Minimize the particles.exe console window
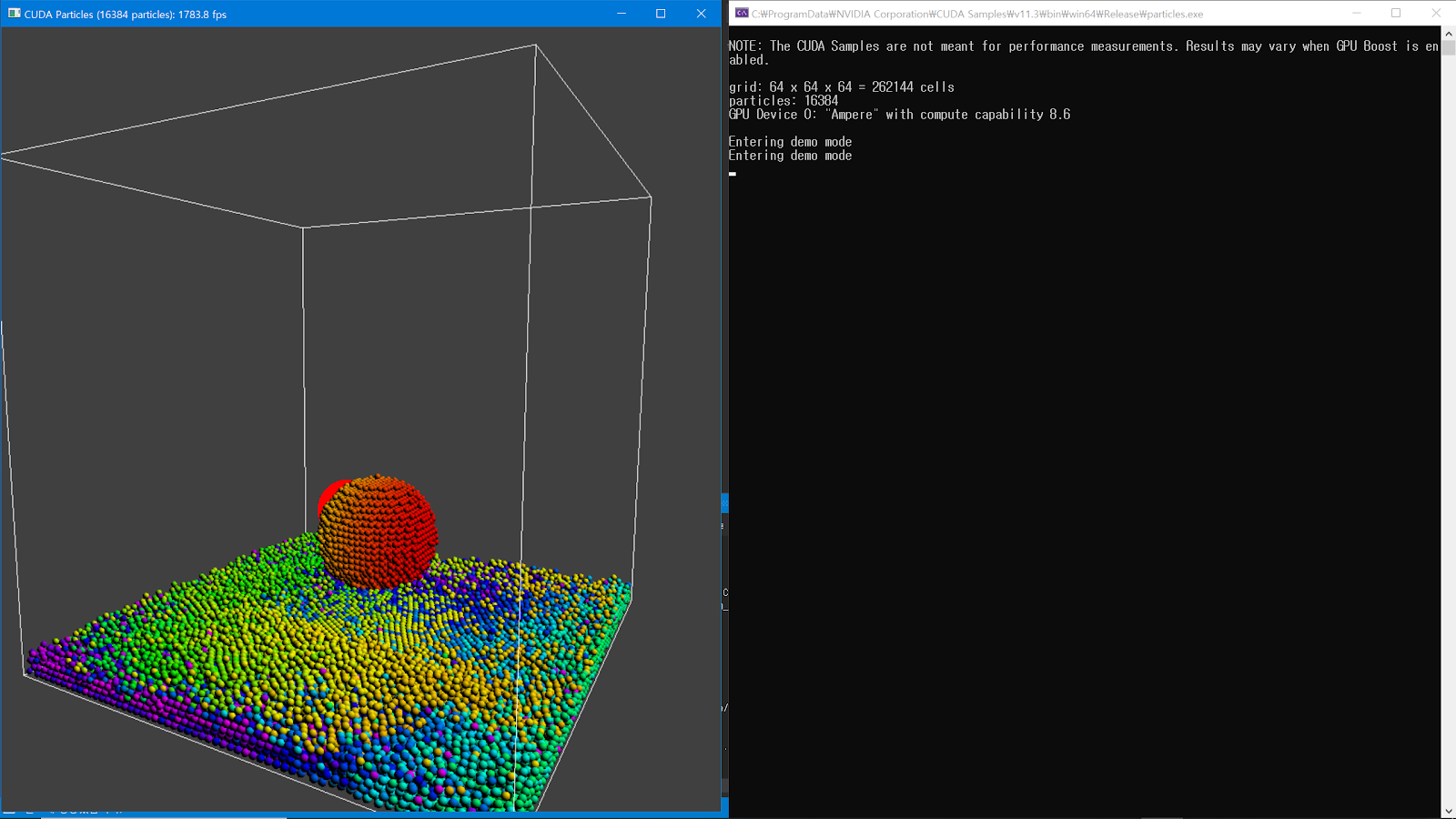This screenshot has width=1456, height=819. (x=1356, y=14)
